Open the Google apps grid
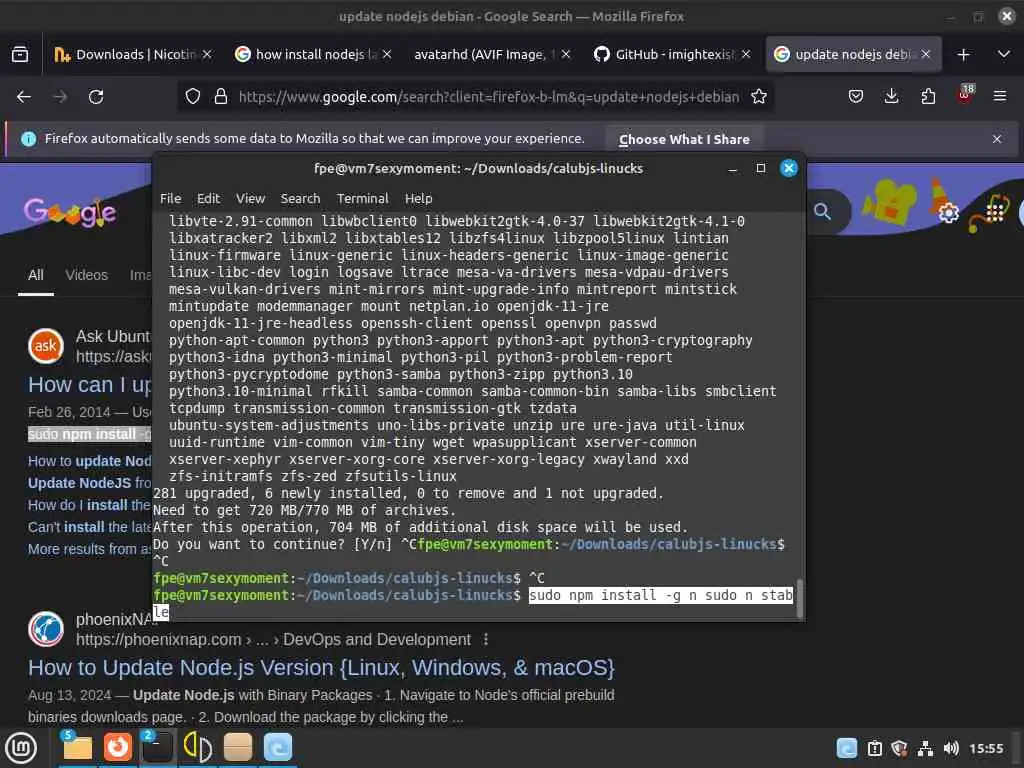 tap(995, 212)
